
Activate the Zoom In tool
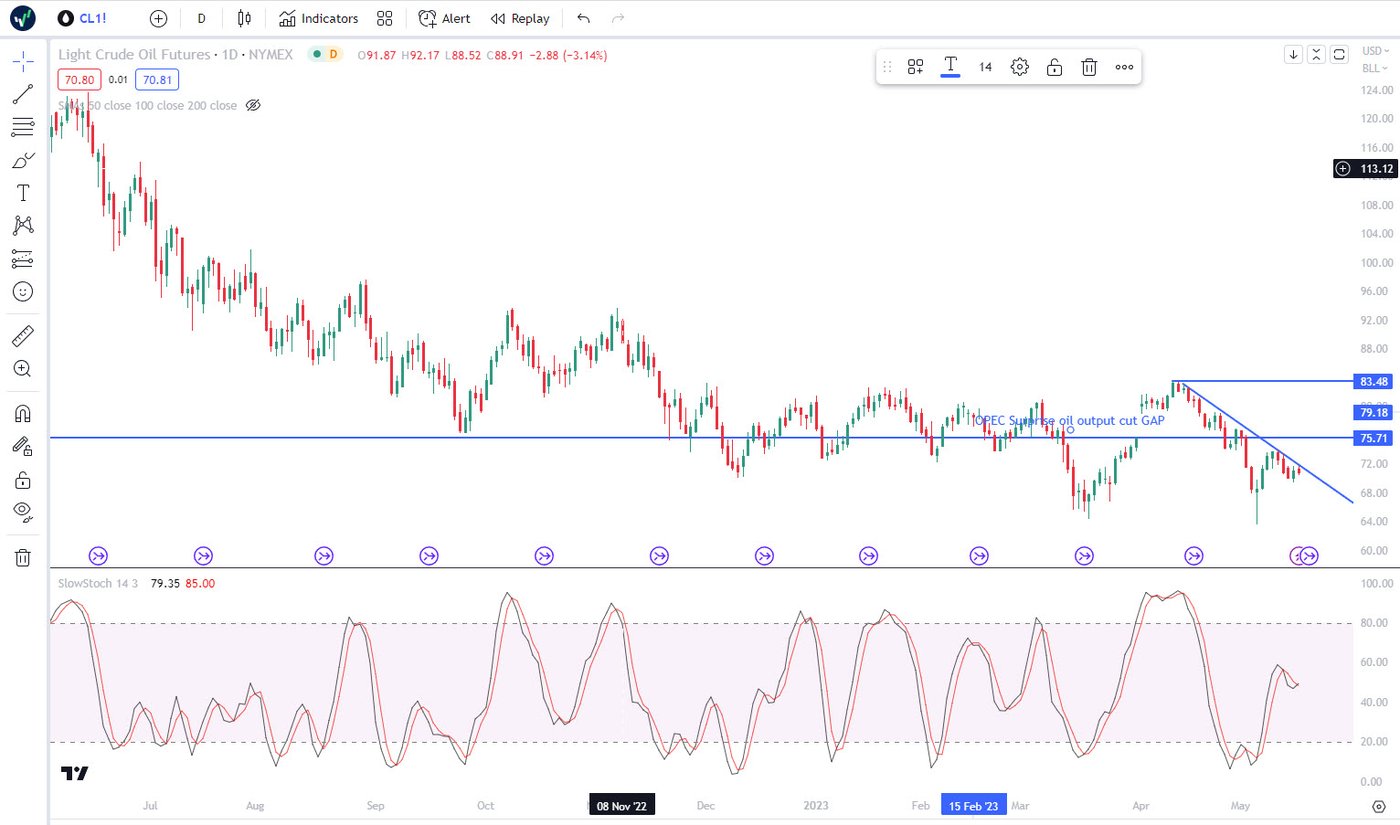pos(22,368)
